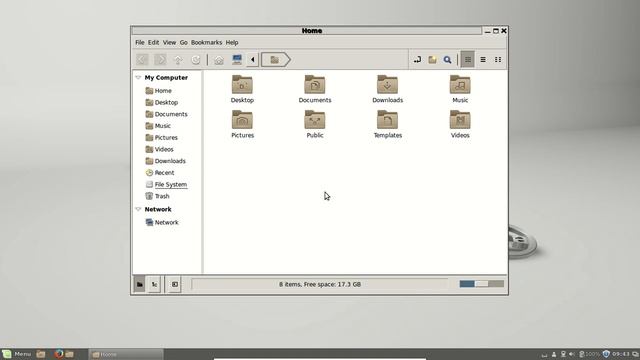Close the Home window
The width and height of the screenshot is (640, 360).
click(504, 31)
